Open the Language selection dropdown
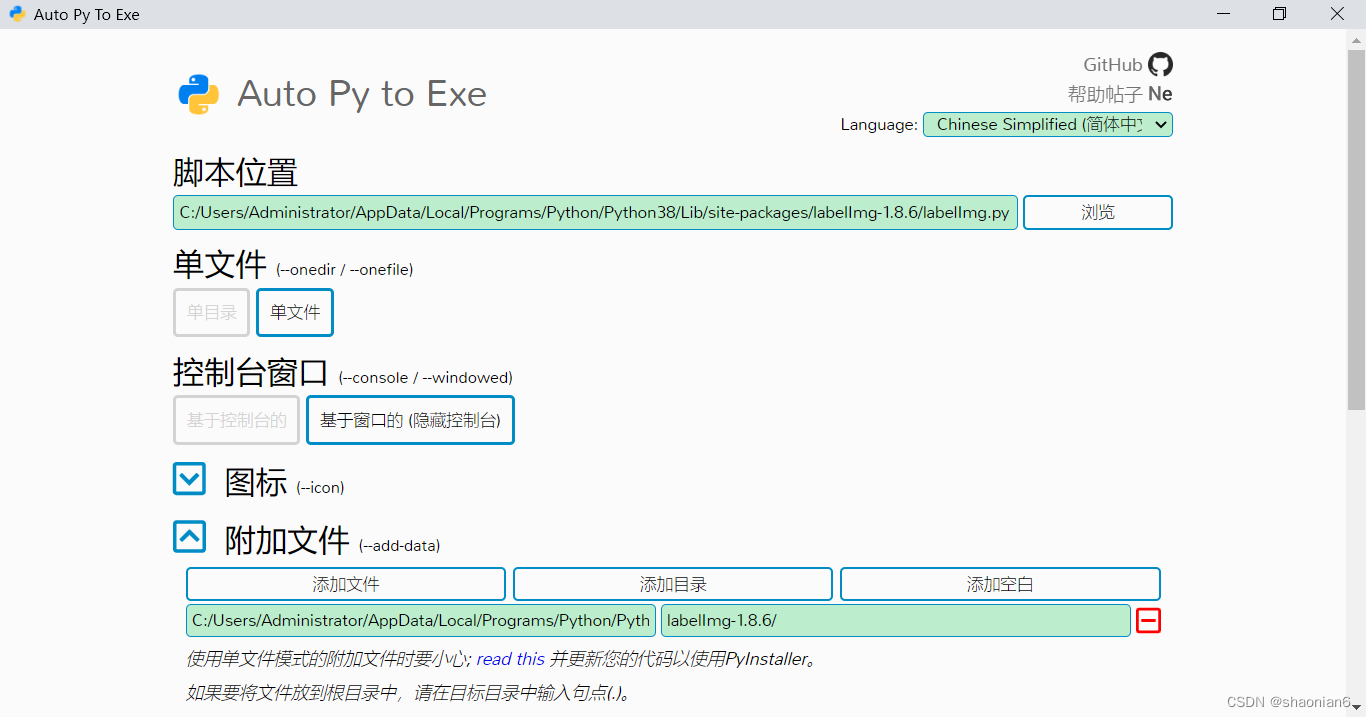This screenshot has height=717, width=1366. 1046,124
